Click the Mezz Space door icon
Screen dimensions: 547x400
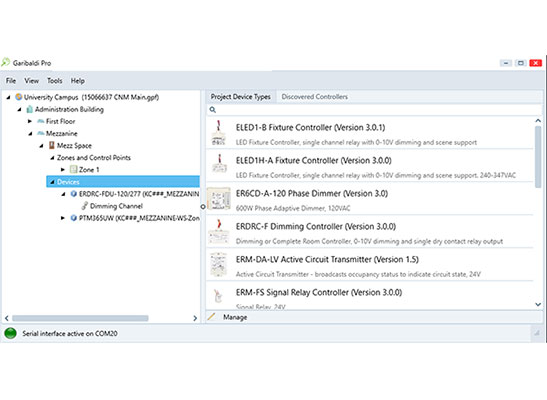(52, 145)
